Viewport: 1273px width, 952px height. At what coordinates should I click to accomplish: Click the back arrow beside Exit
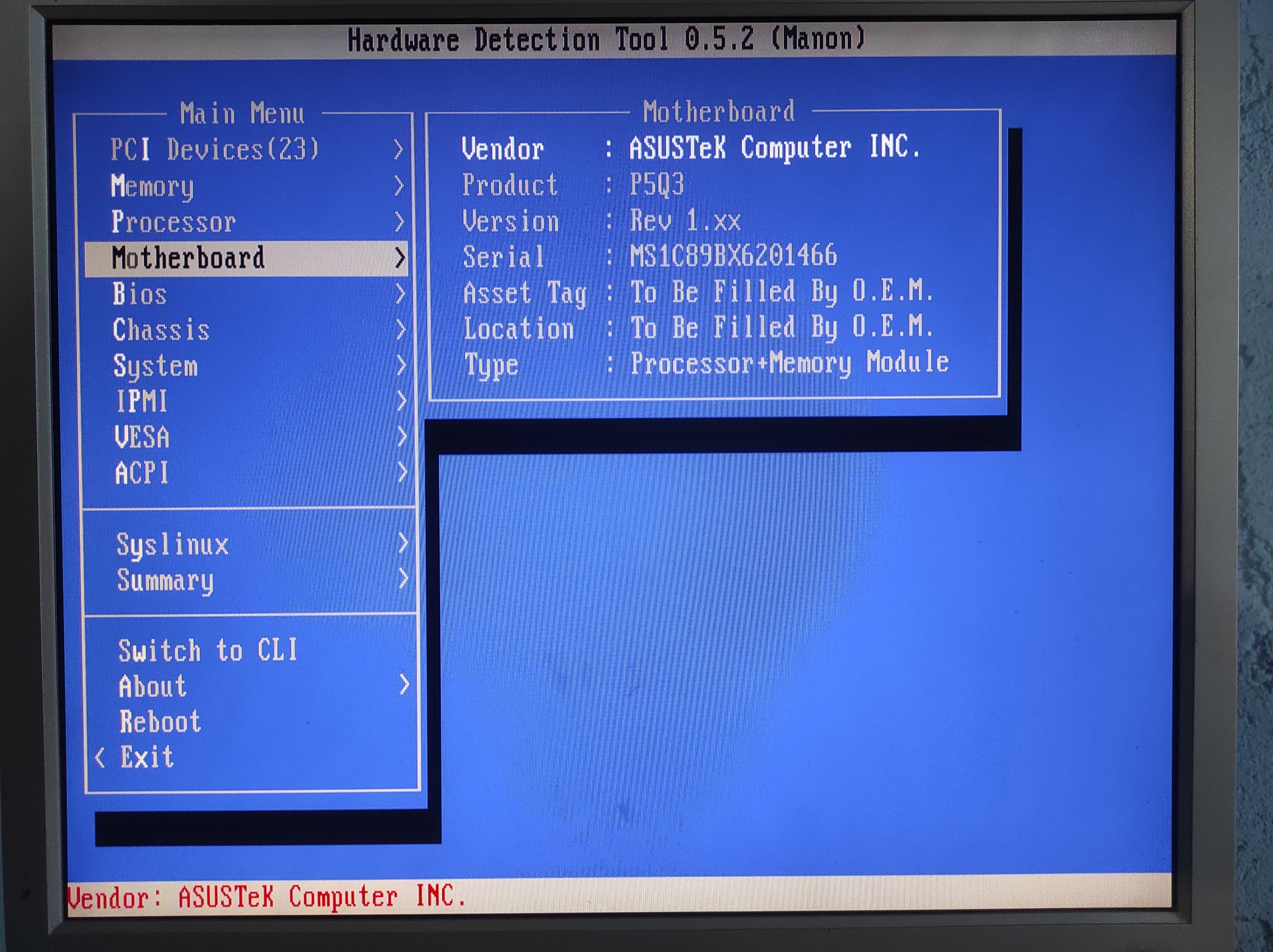coord(100,758)
